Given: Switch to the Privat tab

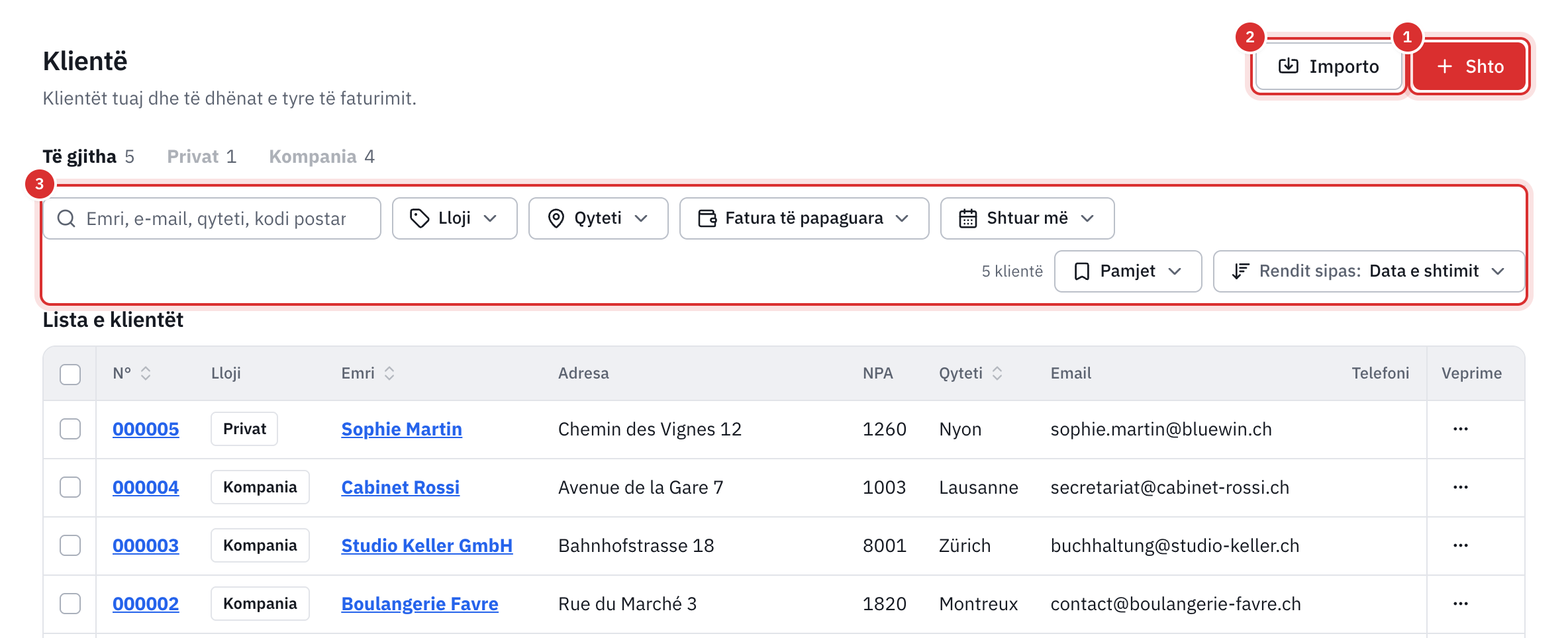Looking at the screenshot, I should tap(201, 157).
